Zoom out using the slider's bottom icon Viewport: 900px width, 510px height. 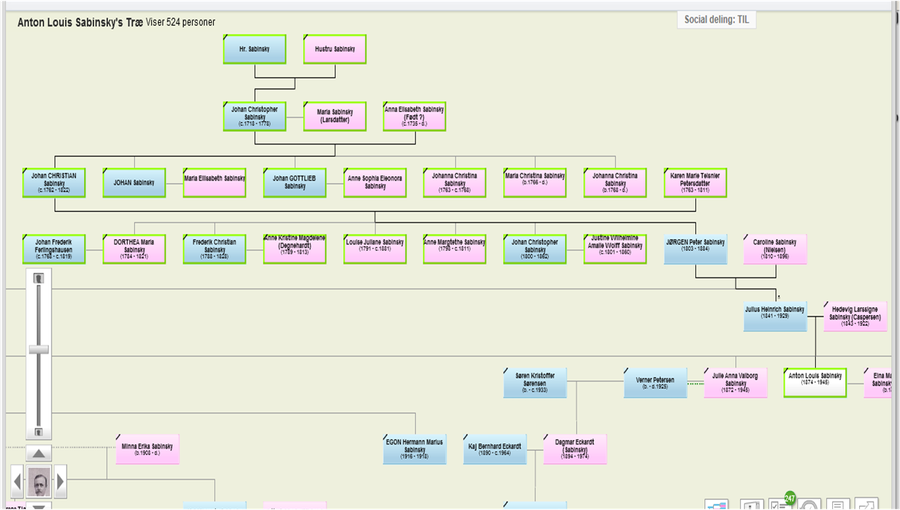38,431
